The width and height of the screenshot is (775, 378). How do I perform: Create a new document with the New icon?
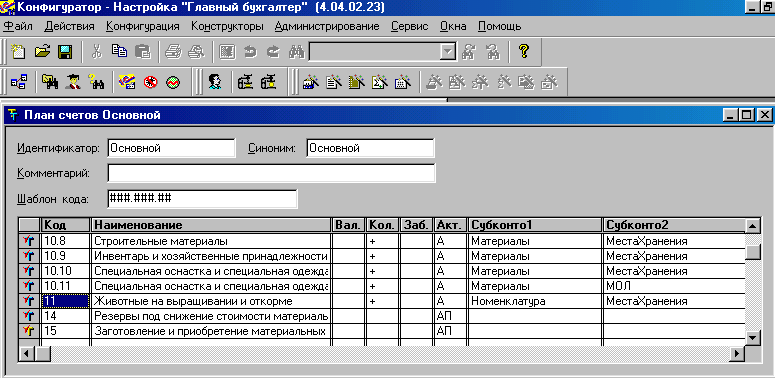click(19, 52)
